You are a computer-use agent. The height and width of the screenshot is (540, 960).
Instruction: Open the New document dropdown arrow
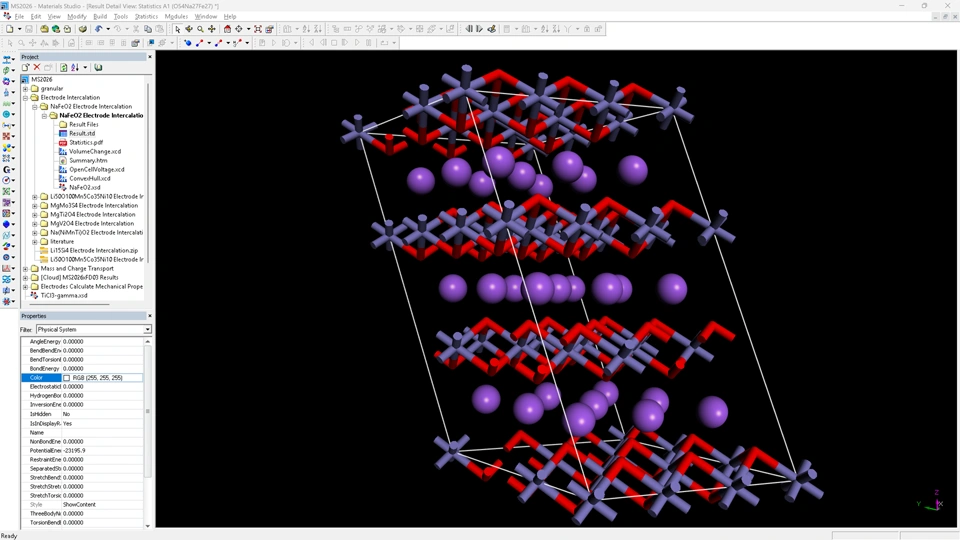click(19, 29)
